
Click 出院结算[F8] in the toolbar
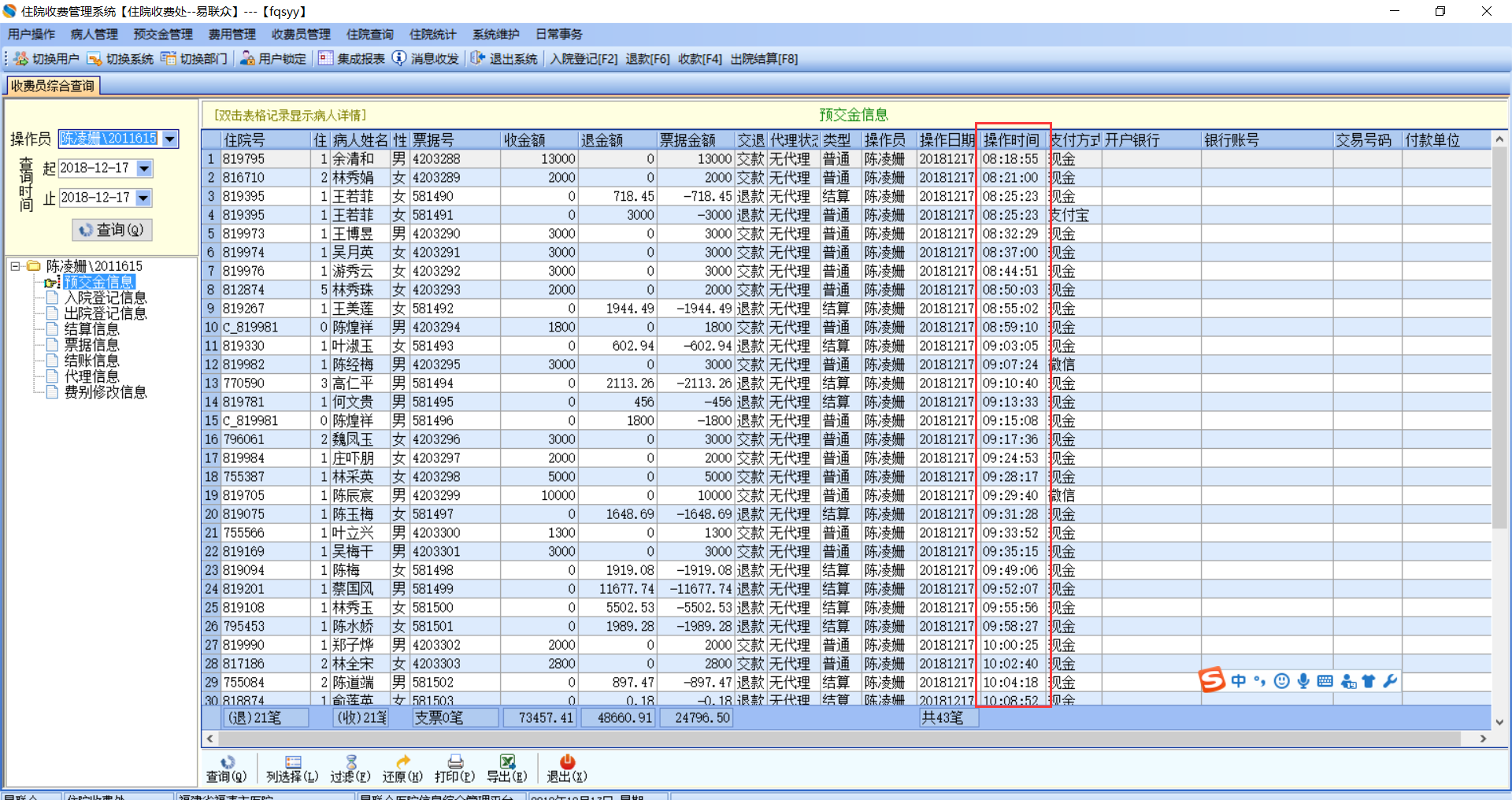click(x=764, y=59)
